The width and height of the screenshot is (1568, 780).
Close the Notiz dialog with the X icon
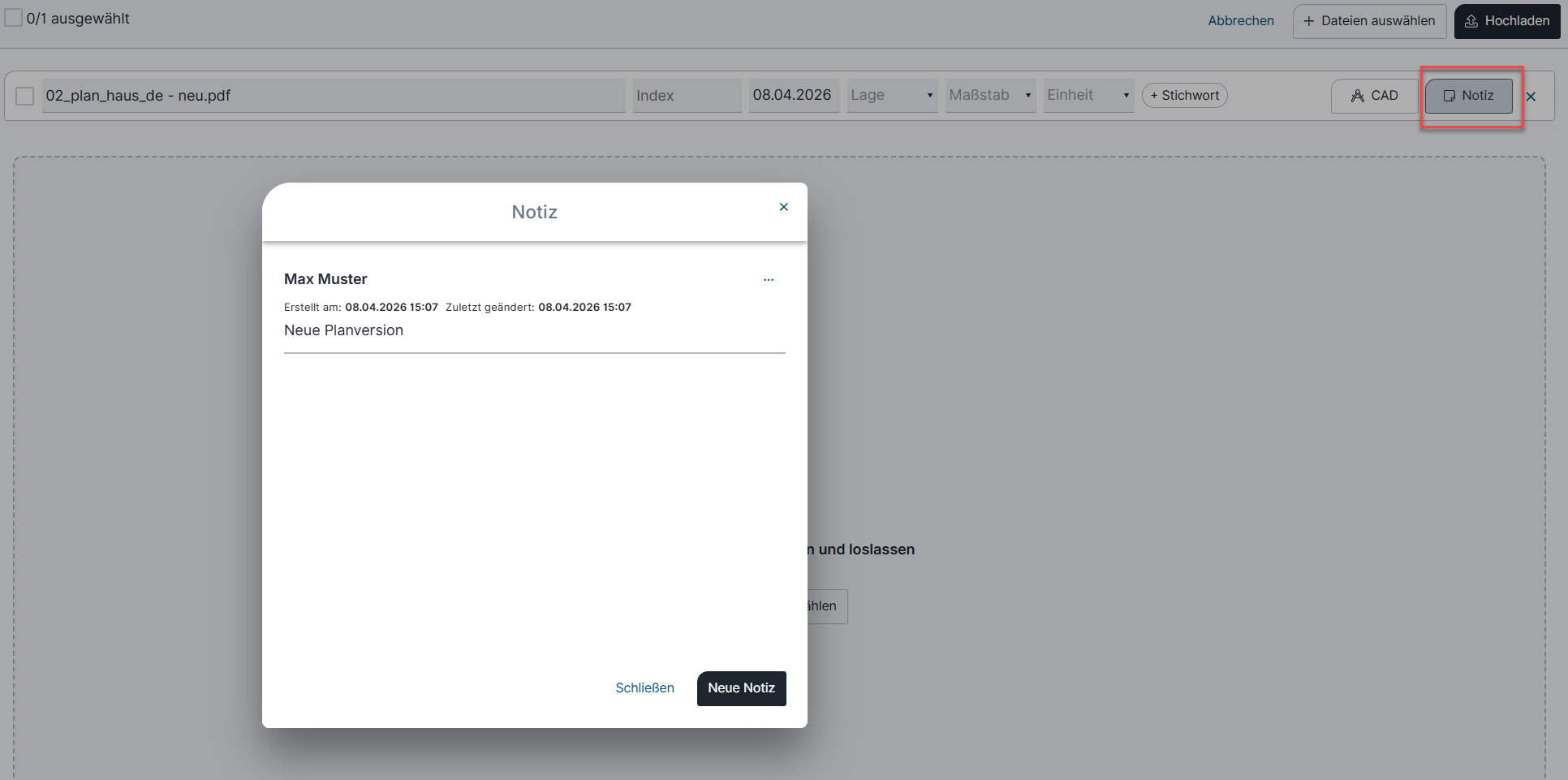tap(783, 207)
